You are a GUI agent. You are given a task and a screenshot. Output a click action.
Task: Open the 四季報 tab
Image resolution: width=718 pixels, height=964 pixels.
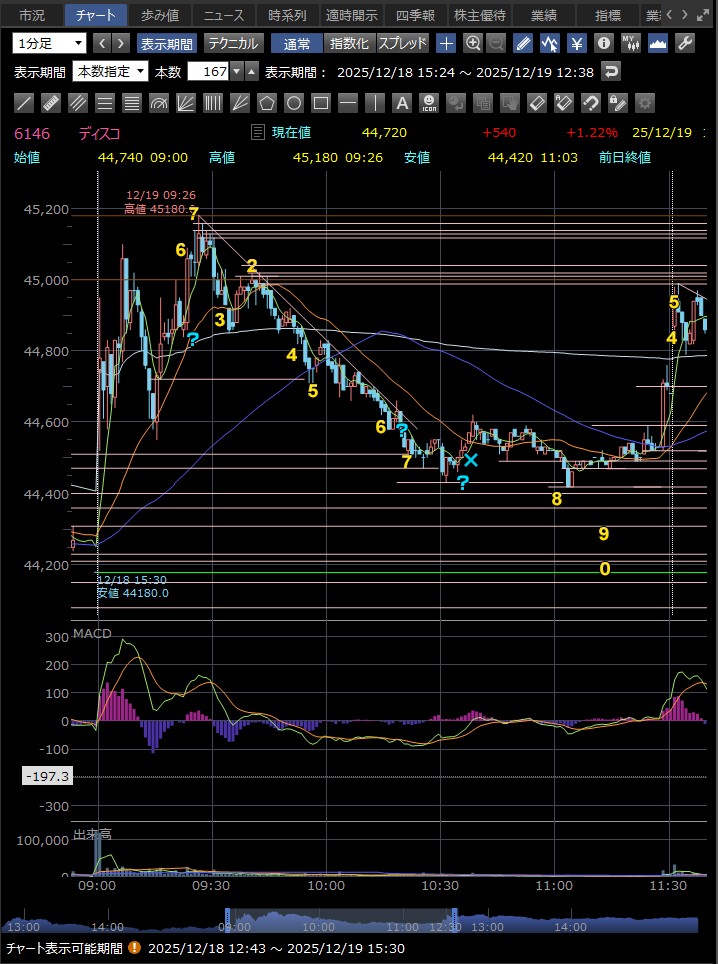point(415,15)
